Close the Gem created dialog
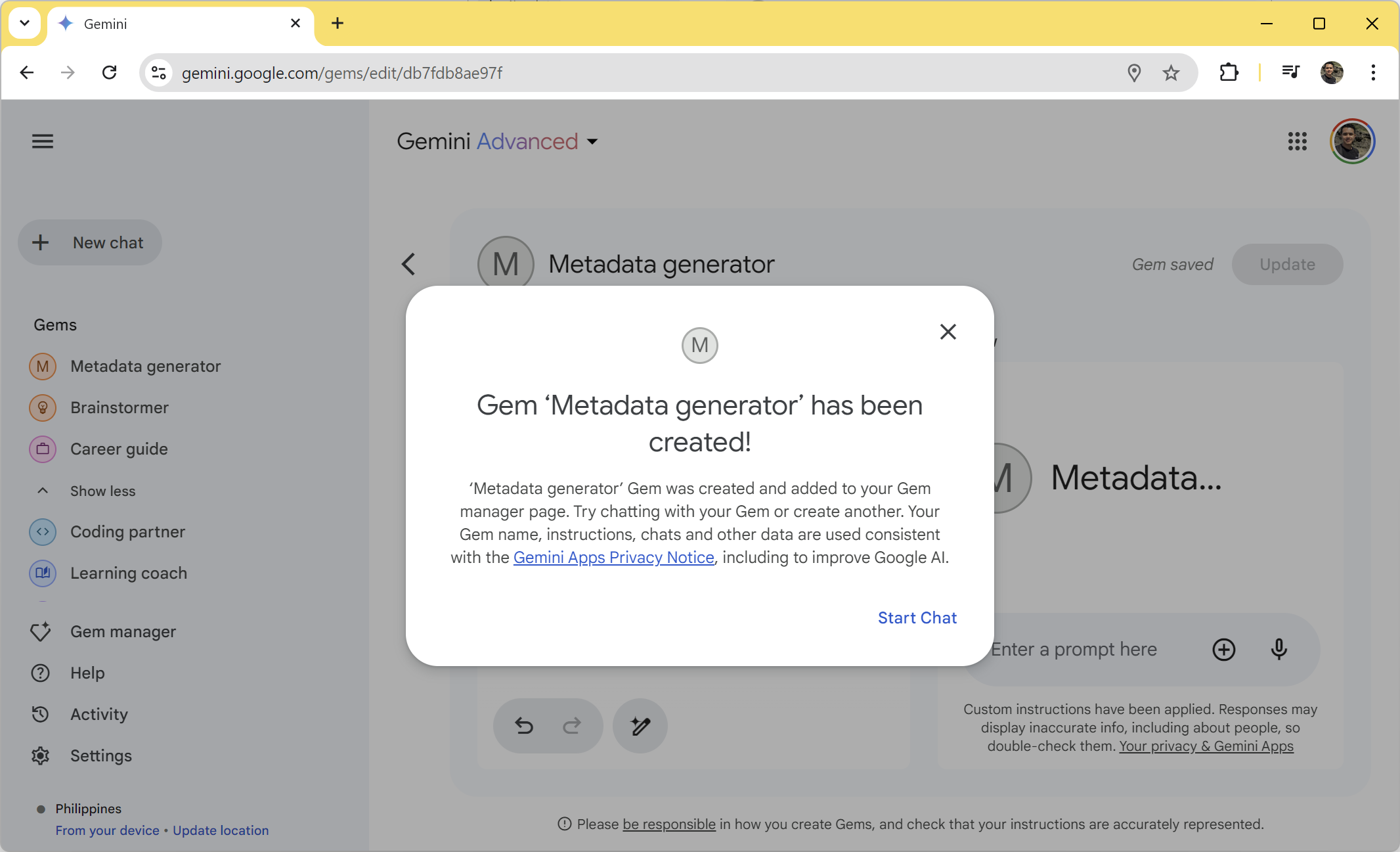 point(948,332)
